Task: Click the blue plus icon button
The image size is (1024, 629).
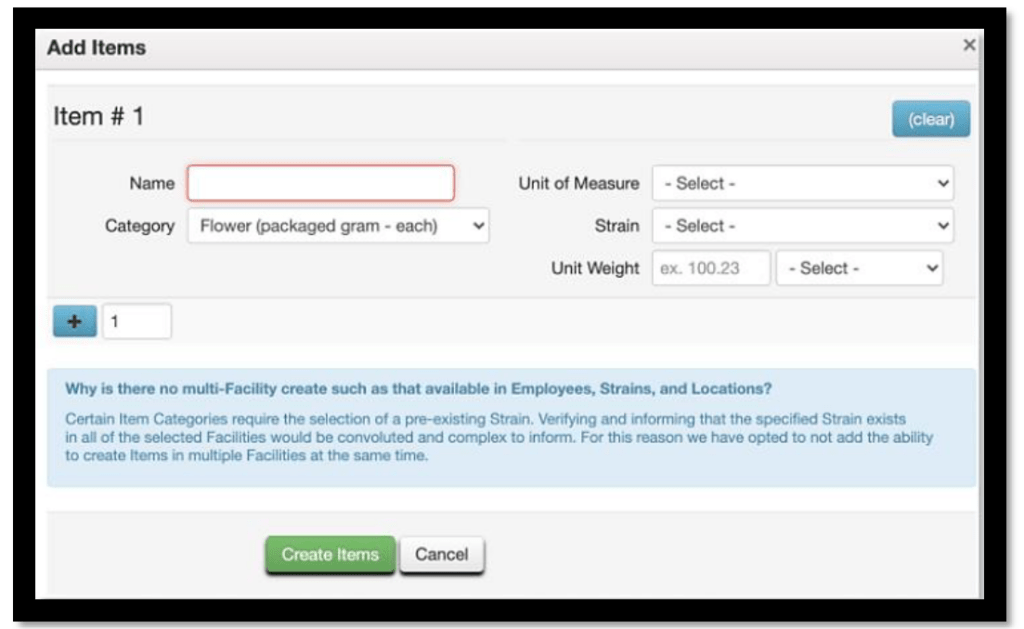Action: click(x=75, y=322)
